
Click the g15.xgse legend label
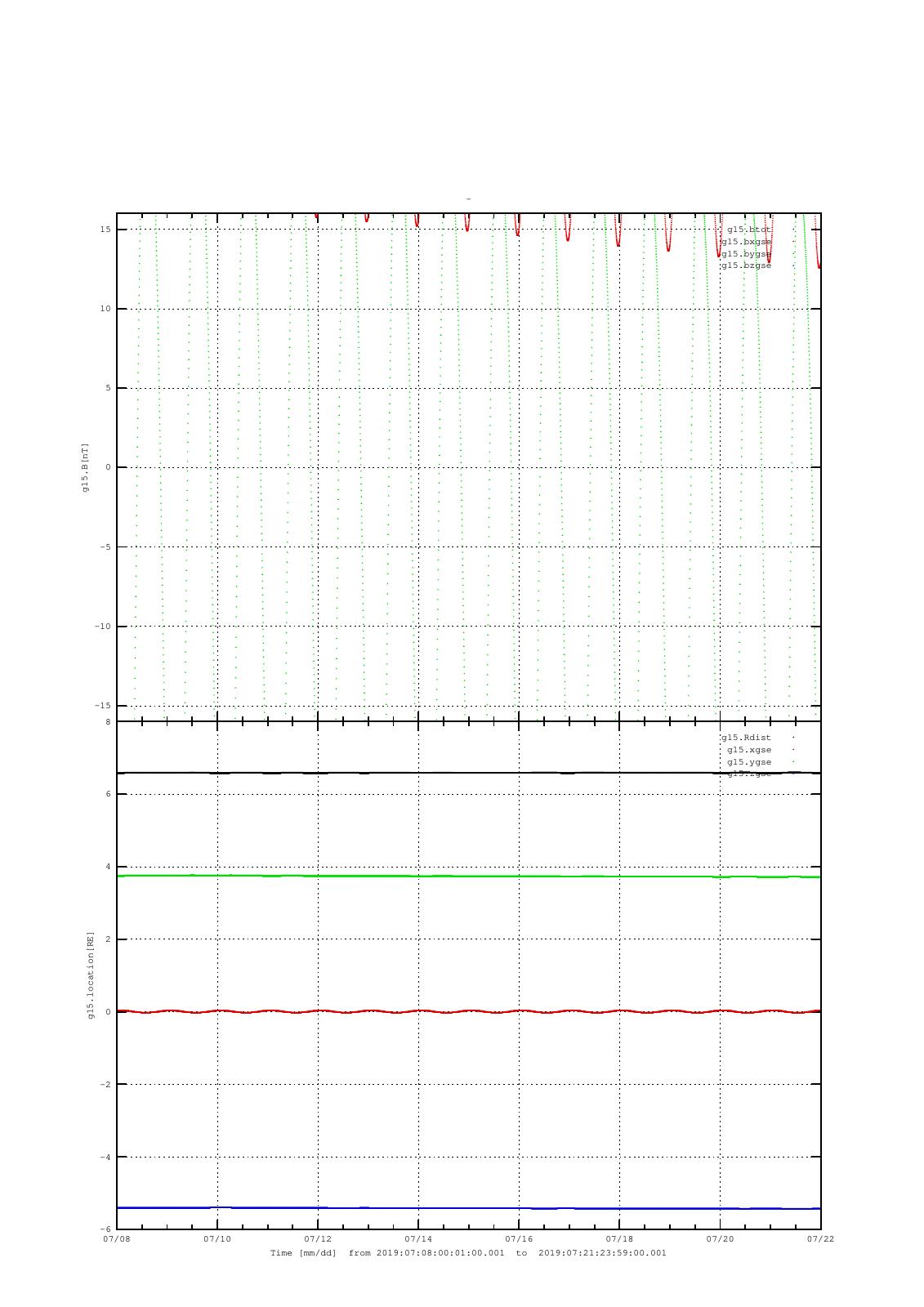coord(749,750)
